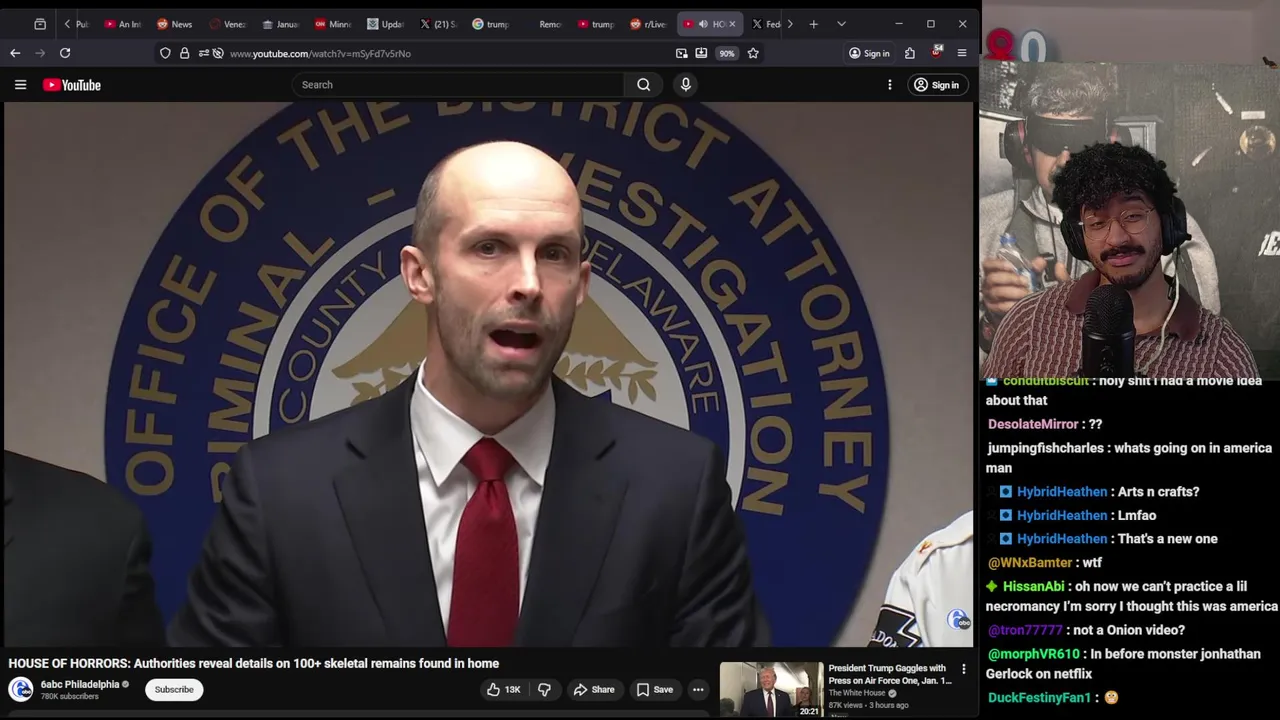Click the install/download icon in address bar

pyautogui.click(x=701, y=53)
